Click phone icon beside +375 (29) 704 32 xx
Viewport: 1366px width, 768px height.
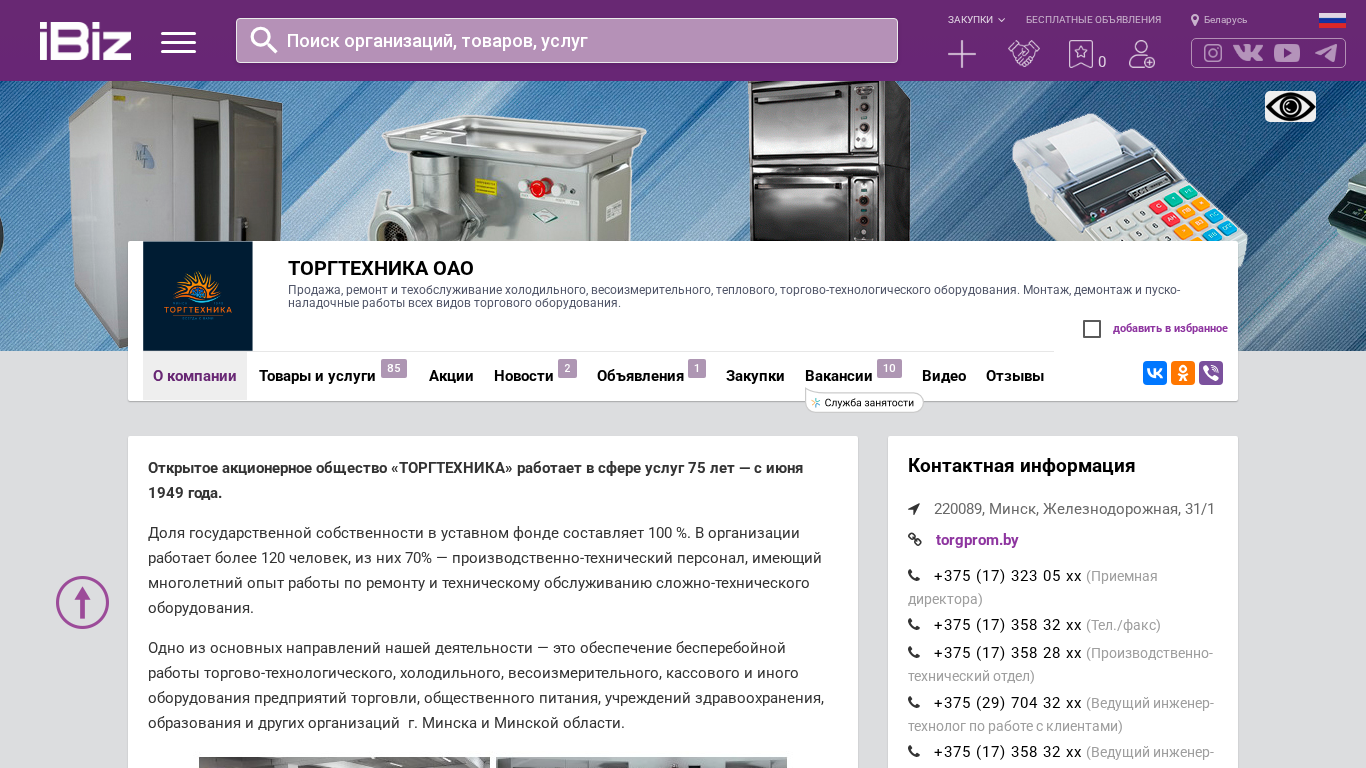914,702
